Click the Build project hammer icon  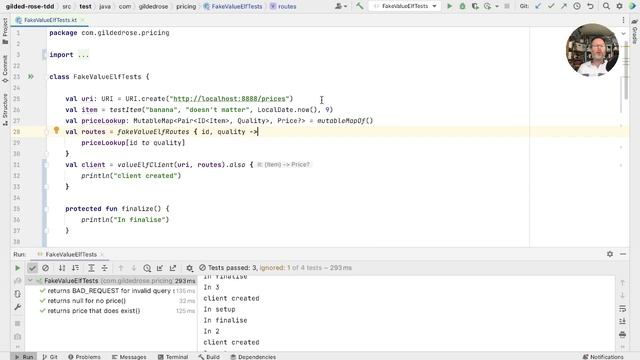tap(360, 6)
